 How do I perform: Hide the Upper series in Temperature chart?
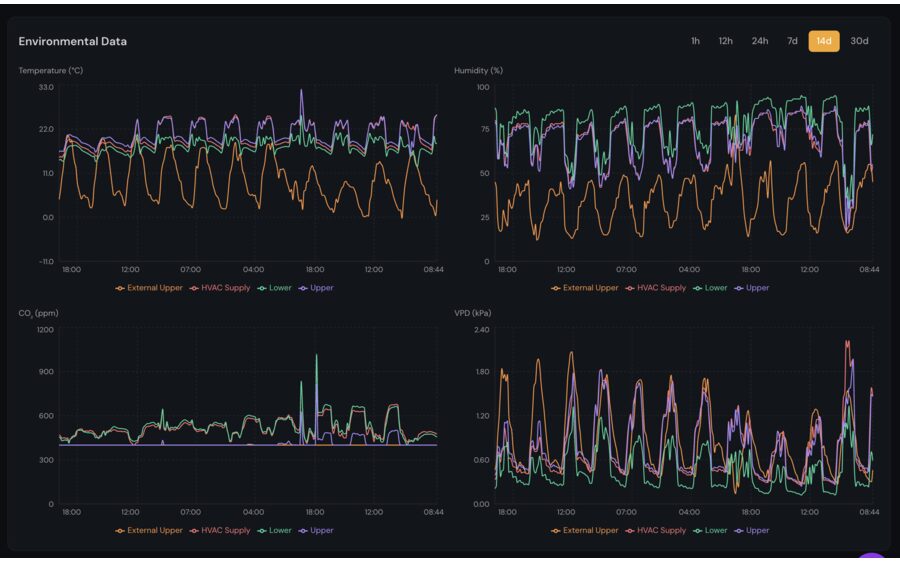point(315,288)
